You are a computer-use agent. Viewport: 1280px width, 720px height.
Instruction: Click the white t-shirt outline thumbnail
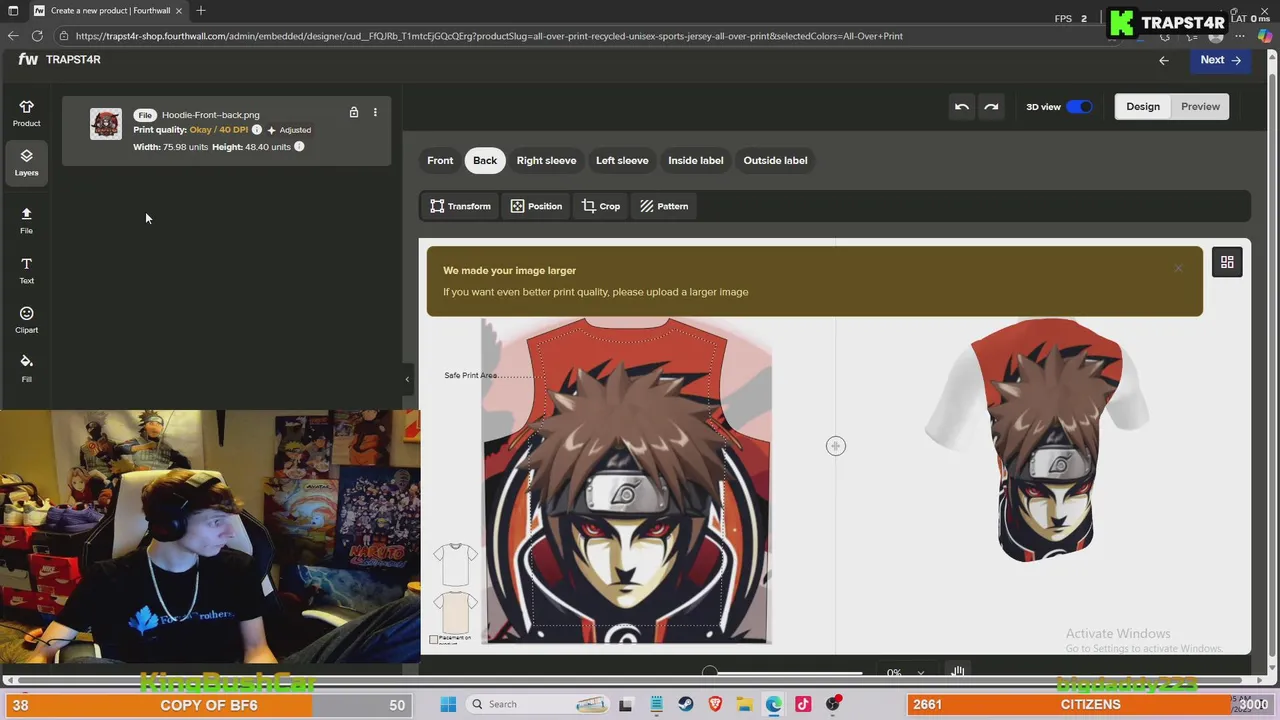pyautogui.click(x=455, y=565)
